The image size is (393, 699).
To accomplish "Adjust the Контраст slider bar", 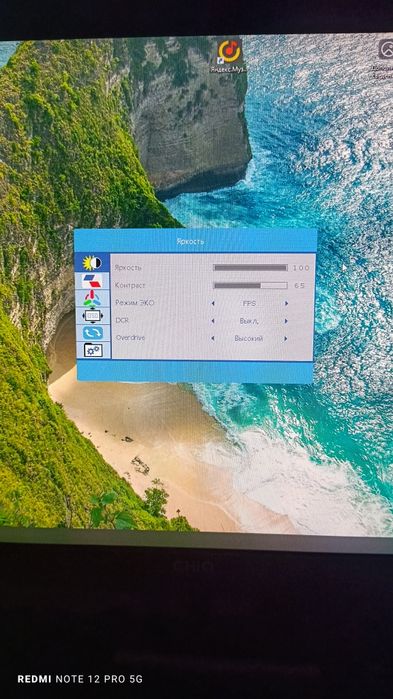I will coord(250,285).
